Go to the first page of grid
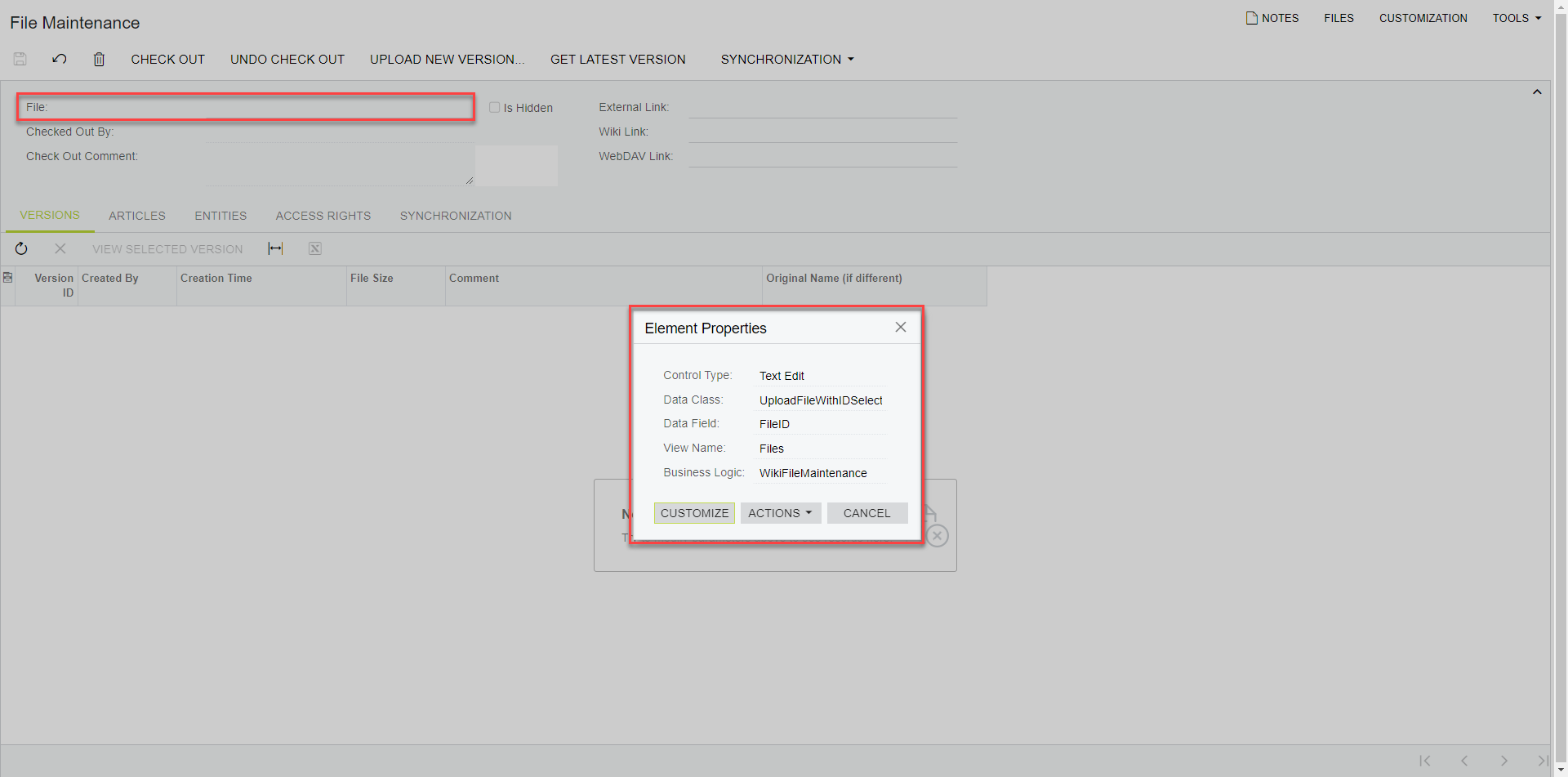The height and width of the screenshot is (777, 1568). pyautogui.click(x=1425, y=761)
